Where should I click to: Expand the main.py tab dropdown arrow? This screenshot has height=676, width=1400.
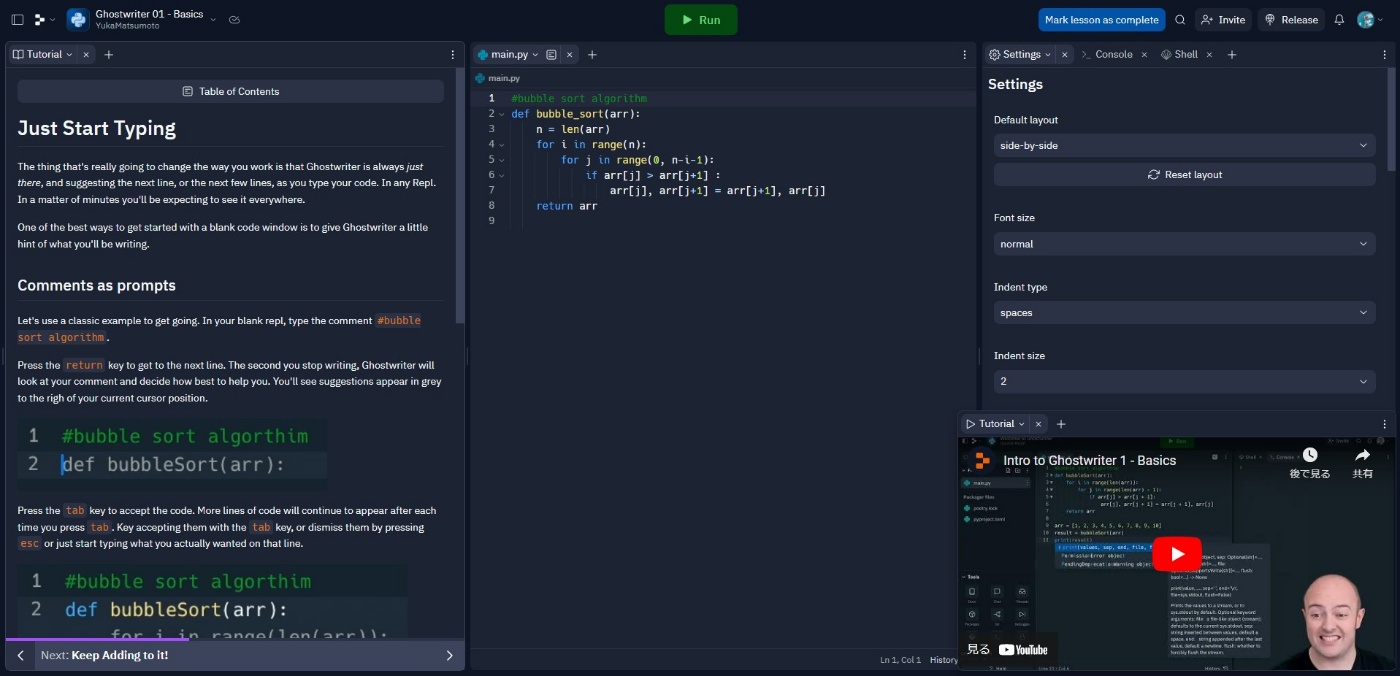click(x=536, y=54)
